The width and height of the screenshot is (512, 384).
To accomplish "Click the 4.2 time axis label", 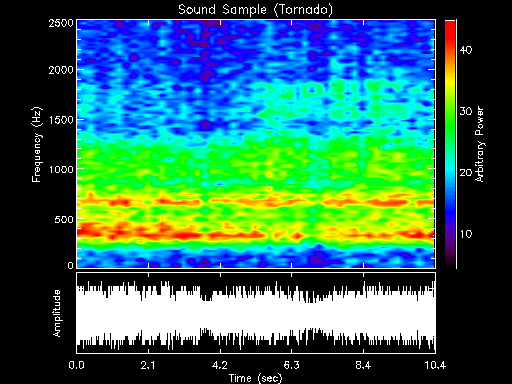I will coord(220,365).
